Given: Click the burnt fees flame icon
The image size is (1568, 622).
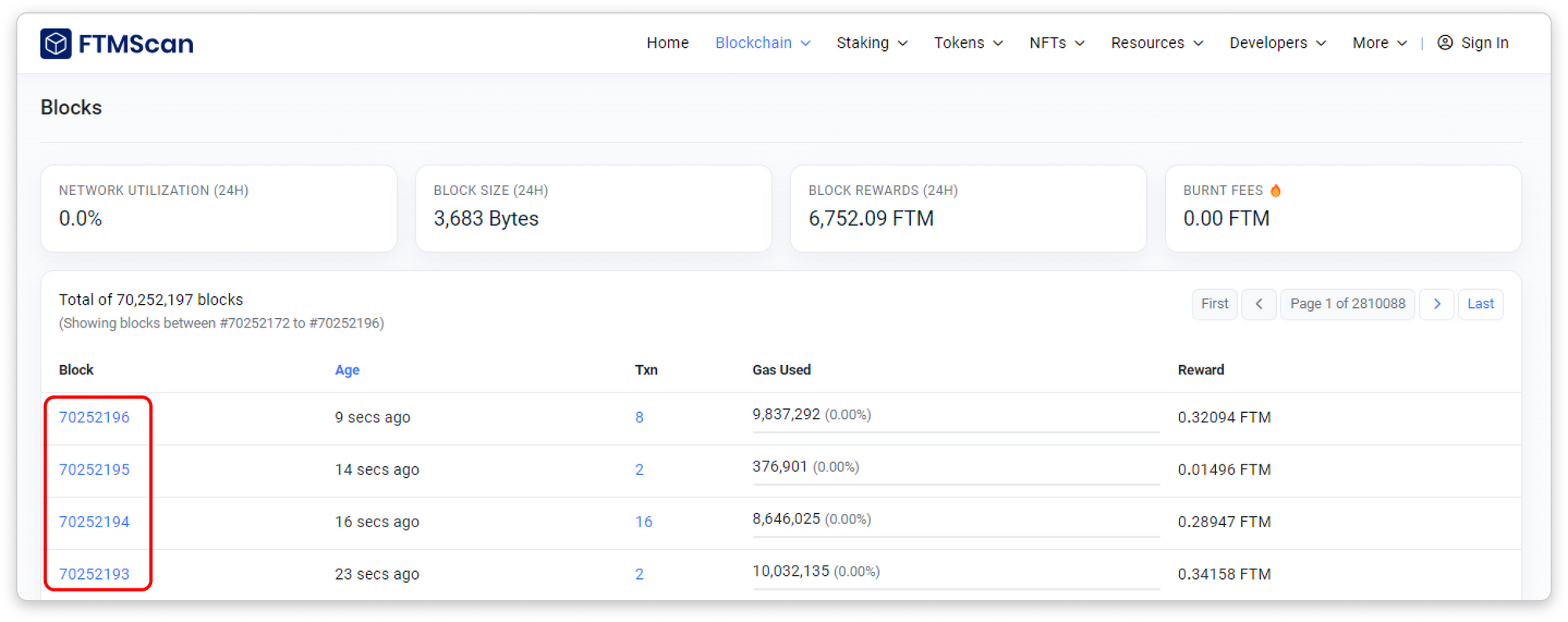Looking at the screenshot, I should (x=1276, y=190).
